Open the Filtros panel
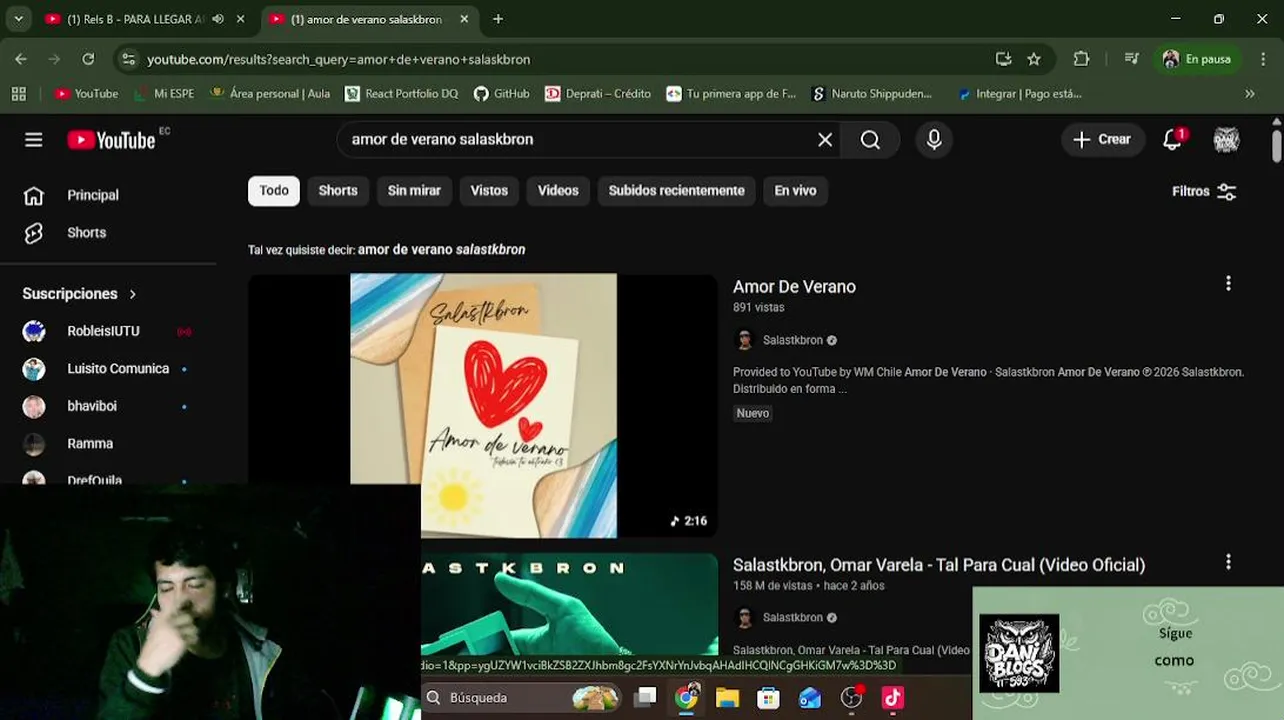Viewport: 1284px width, 720px height. 1204,191
